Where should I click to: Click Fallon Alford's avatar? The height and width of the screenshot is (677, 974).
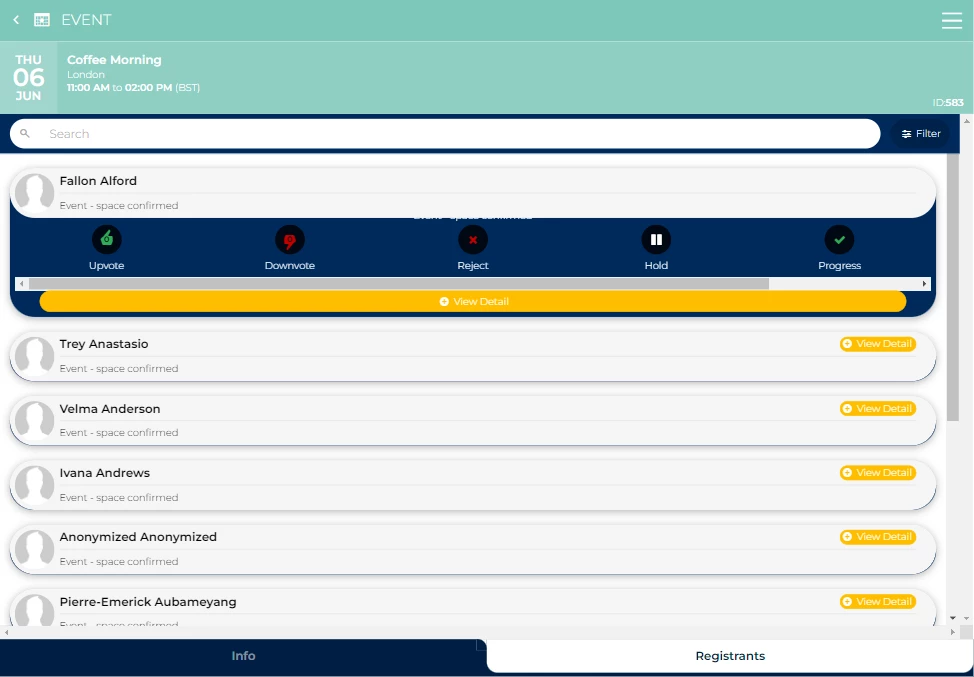(x=34, y=193)
